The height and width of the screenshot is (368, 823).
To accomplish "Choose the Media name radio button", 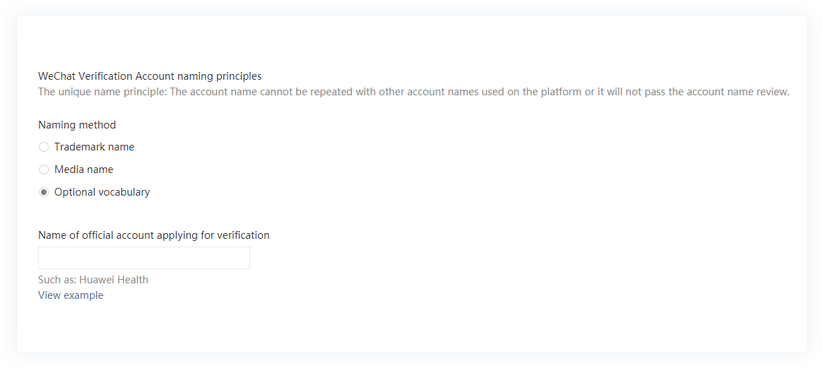I will (x=44, y=170).
